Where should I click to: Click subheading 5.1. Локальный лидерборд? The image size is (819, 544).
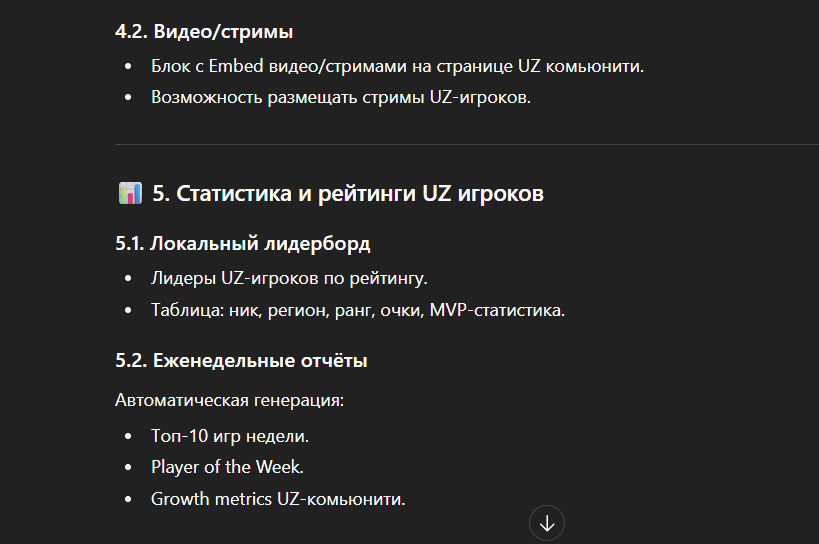click(243, 244)
